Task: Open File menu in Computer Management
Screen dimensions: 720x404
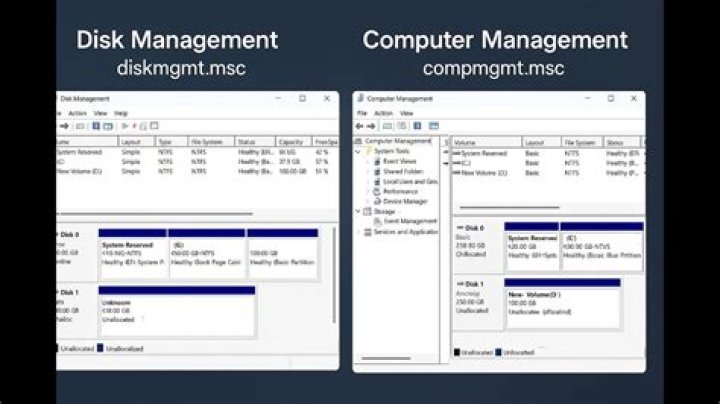Action: click(362, 113)
